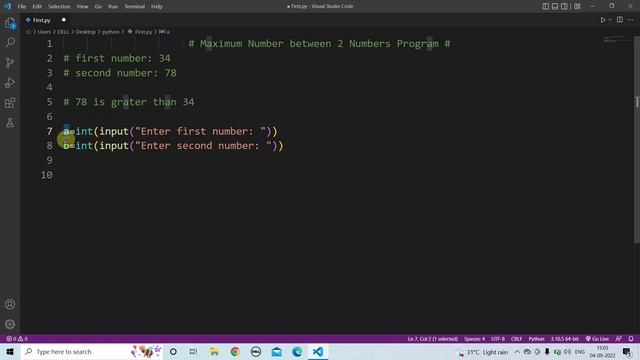Screen dimensions: 640x360
Task: Split the editor to the right
Action: click(620, 20)
